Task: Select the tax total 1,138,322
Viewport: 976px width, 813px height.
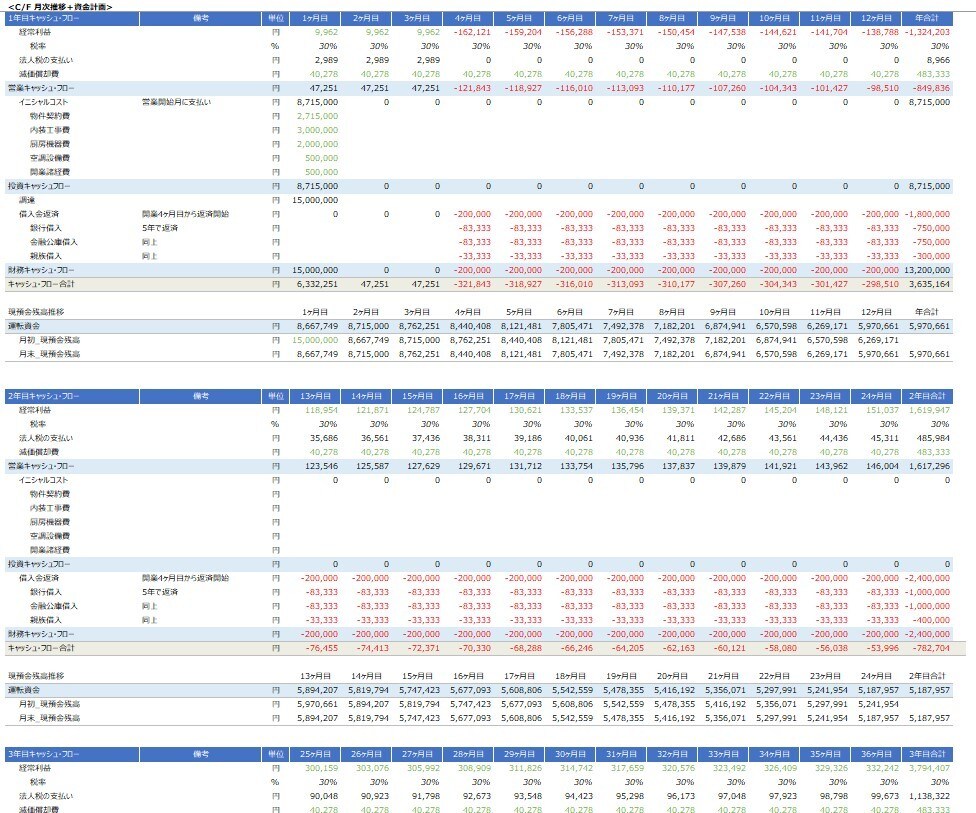Action: coord(929,797)
